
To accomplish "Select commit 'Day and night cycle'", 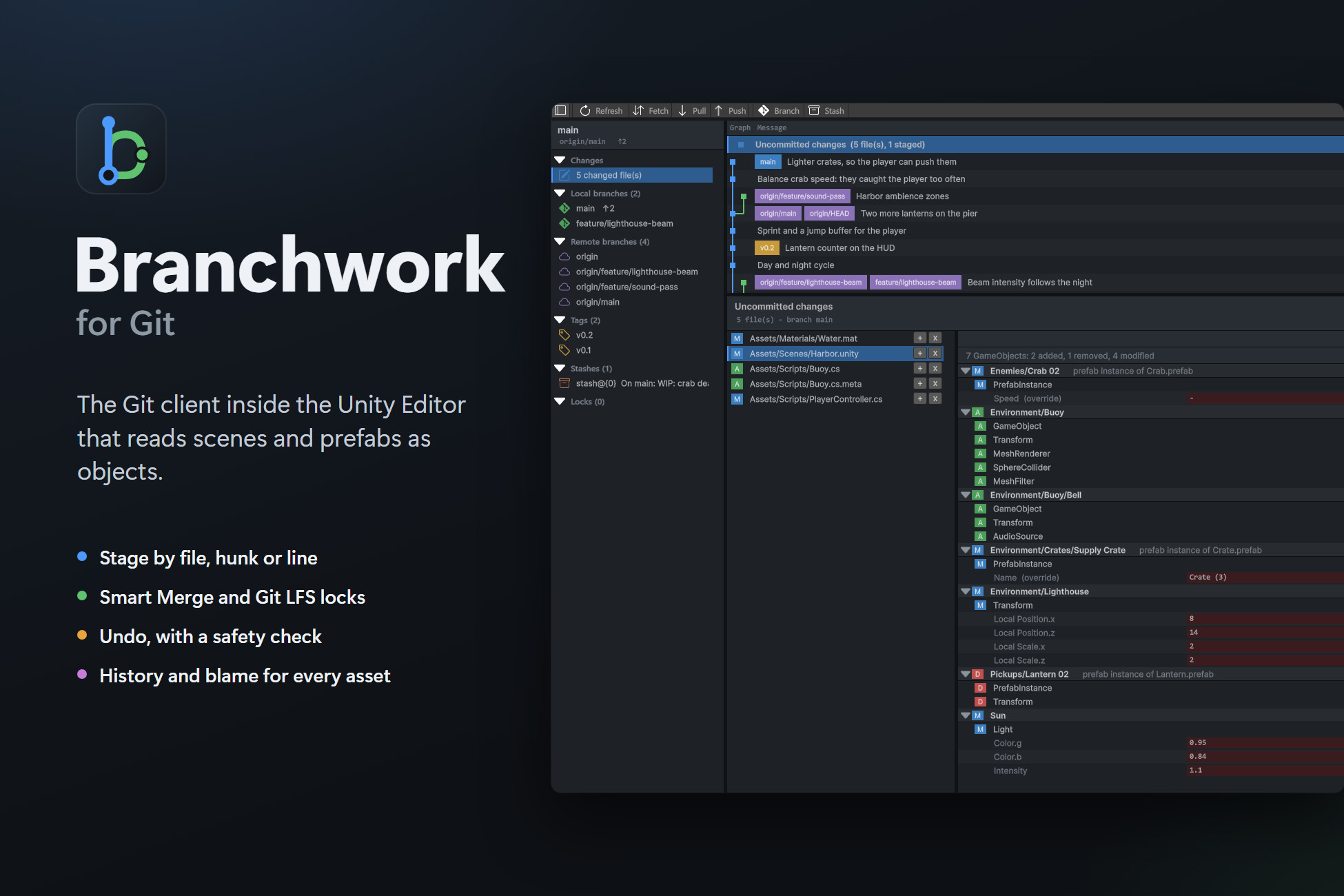I will pyautogui.click(x=1035, y=265).
